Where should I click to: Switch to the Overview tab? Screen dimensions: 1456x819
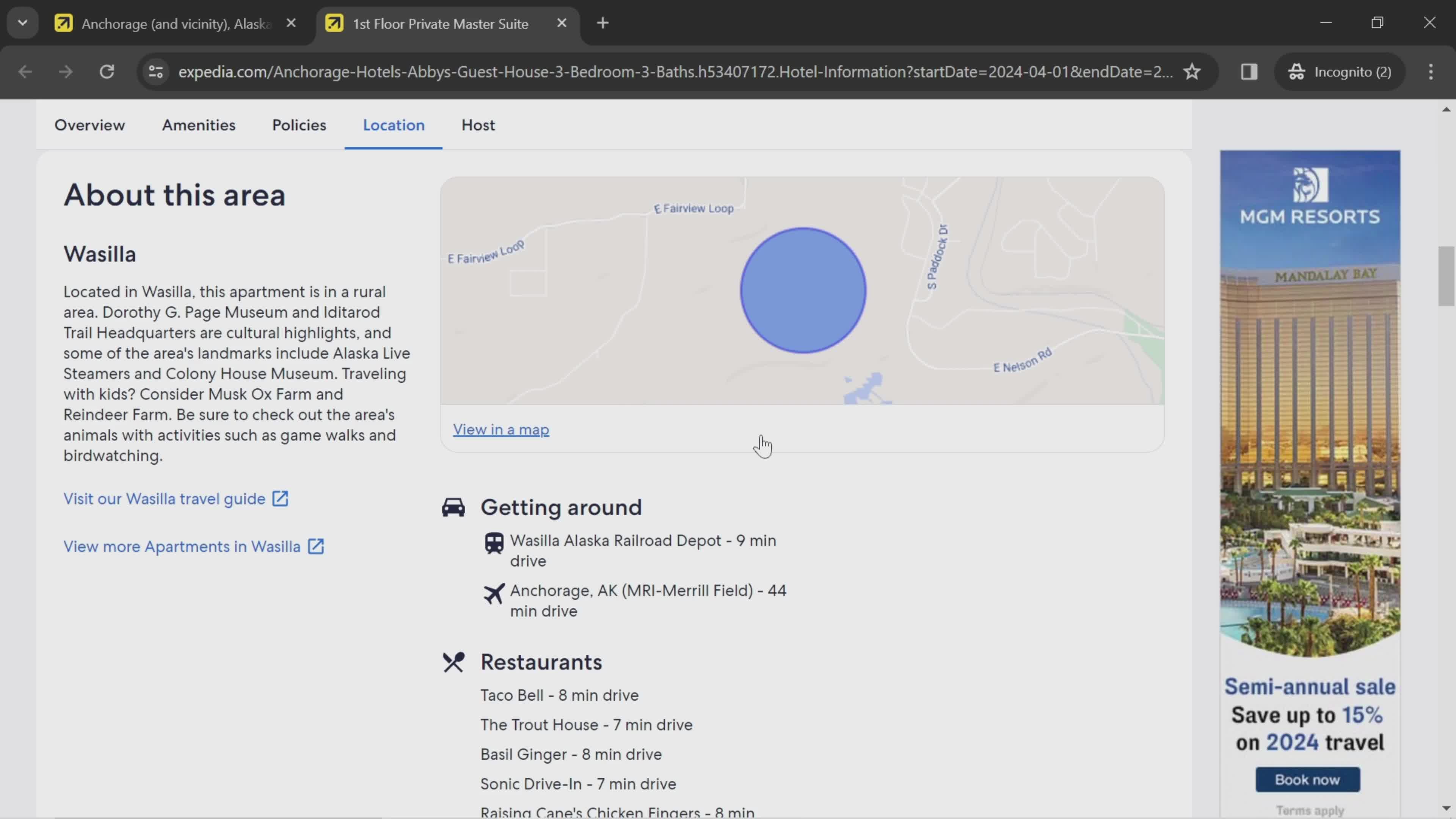point(89,124)
